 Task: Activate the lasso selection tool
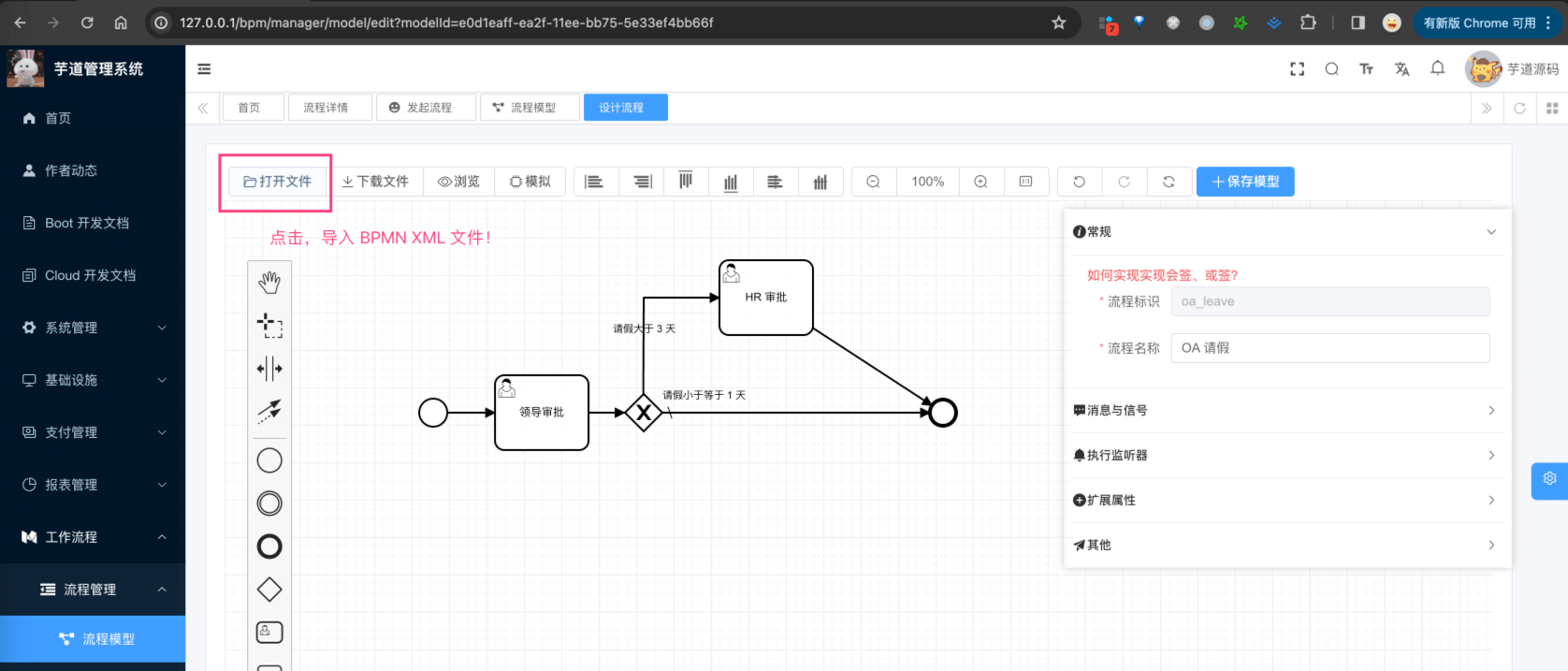pos(269,325)
